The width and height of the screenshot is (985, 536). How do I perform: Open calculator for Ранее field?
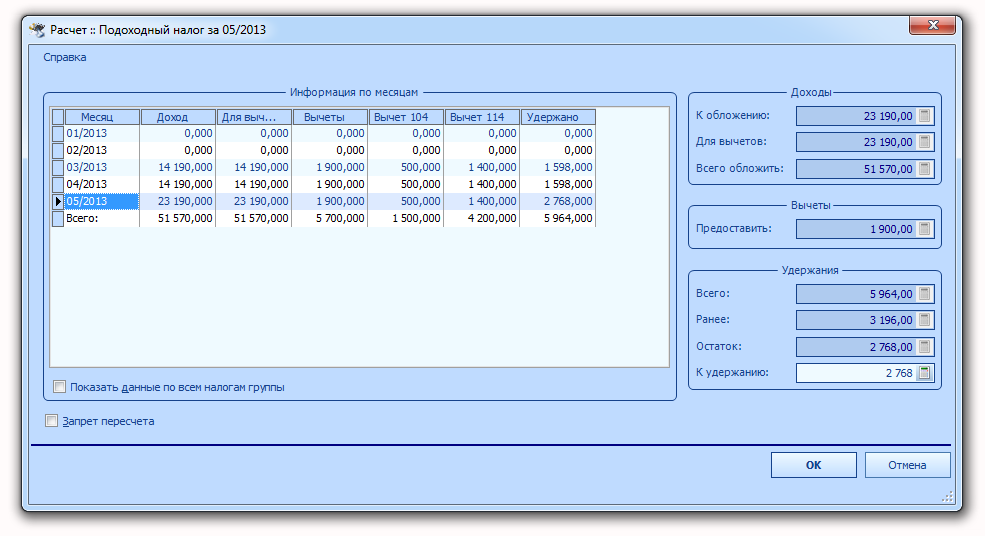tap(924, 320)
